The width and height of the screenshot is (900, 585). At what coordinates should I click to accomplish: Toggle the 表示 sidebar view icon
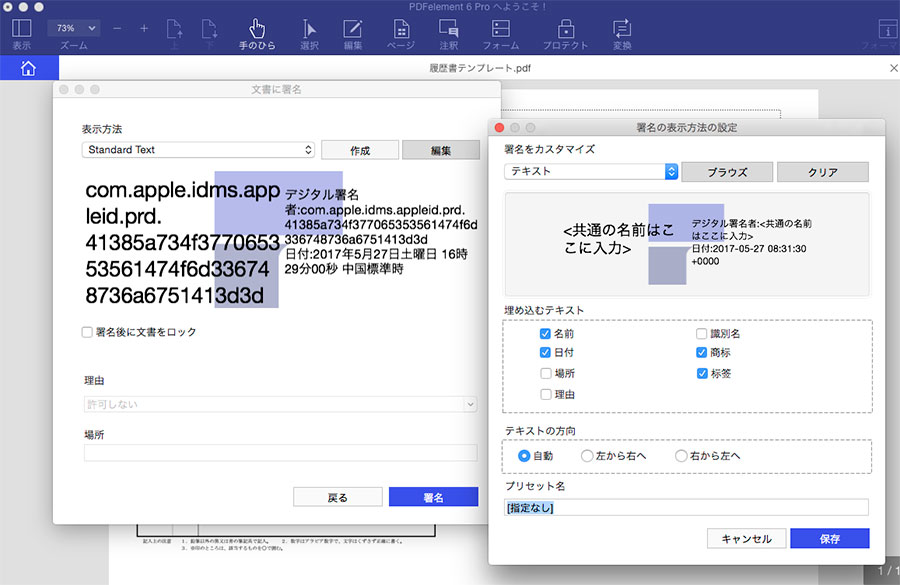click(x=21, y=28)
